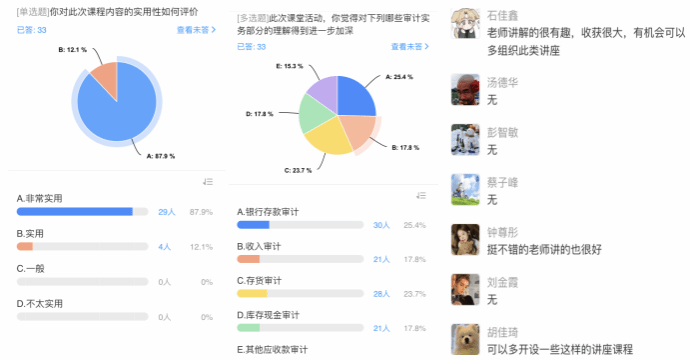Click the yellow progress bar for C.存货审计
Screen dimensions: 690x360
click(252, 294)
